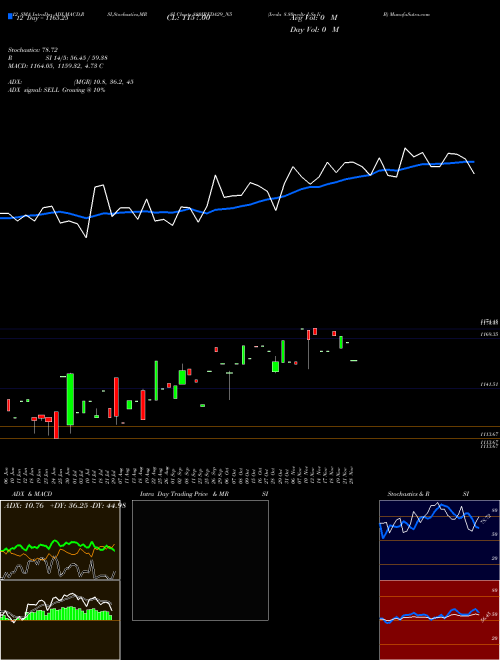
Task: Click the 'Stochastics & R' panel heading
Action: point(408,494)
